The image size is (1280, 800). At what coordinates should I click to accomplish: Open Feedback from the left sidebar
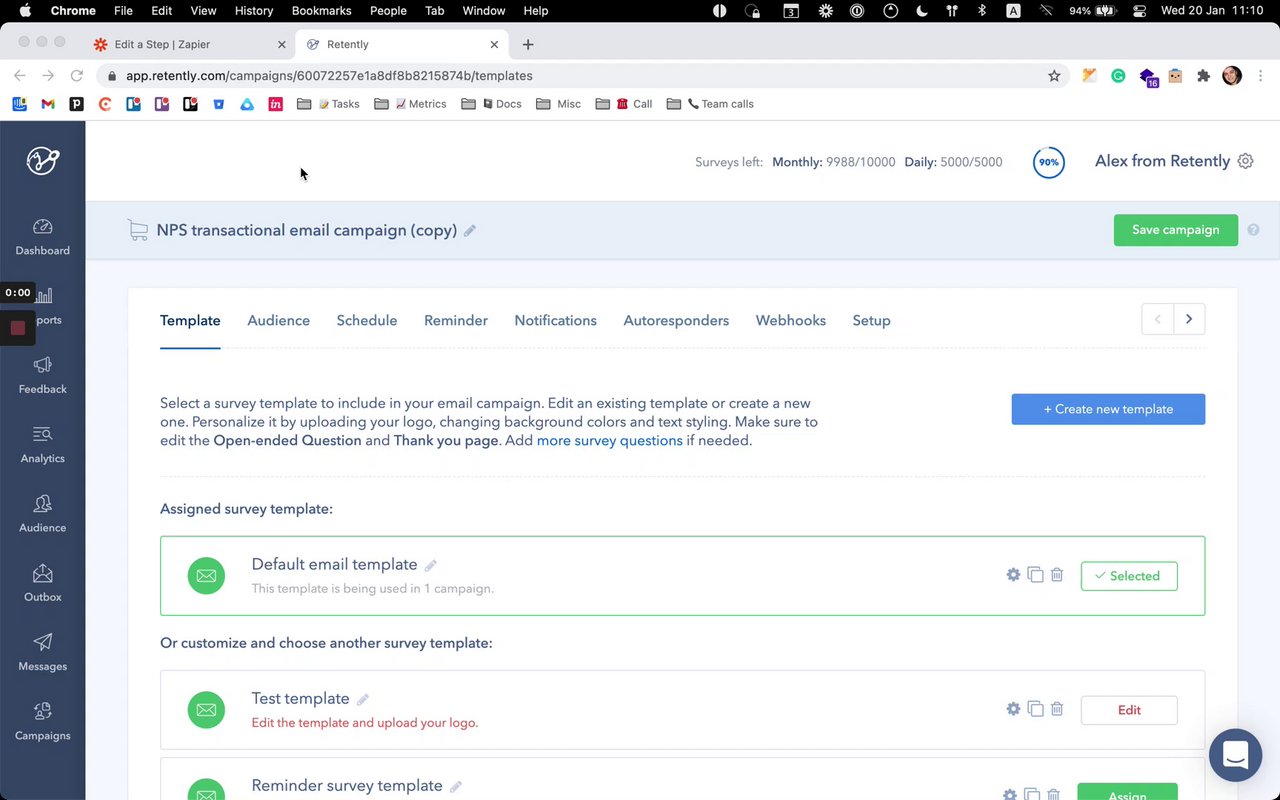pyautogui.click(x=42, y=376)
